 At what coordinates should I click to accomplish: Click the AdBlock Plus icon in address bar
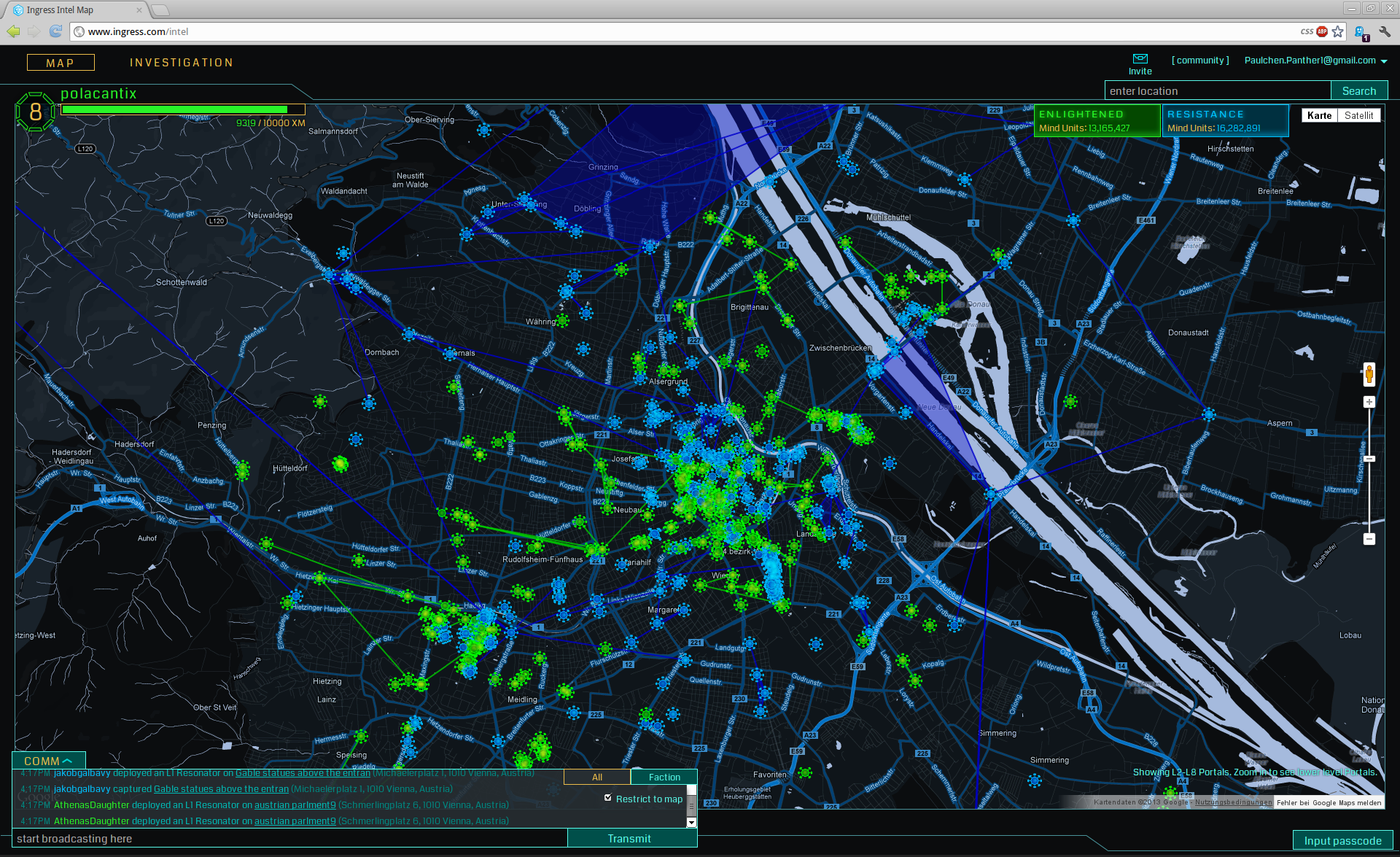click(x=1322, y=31)
